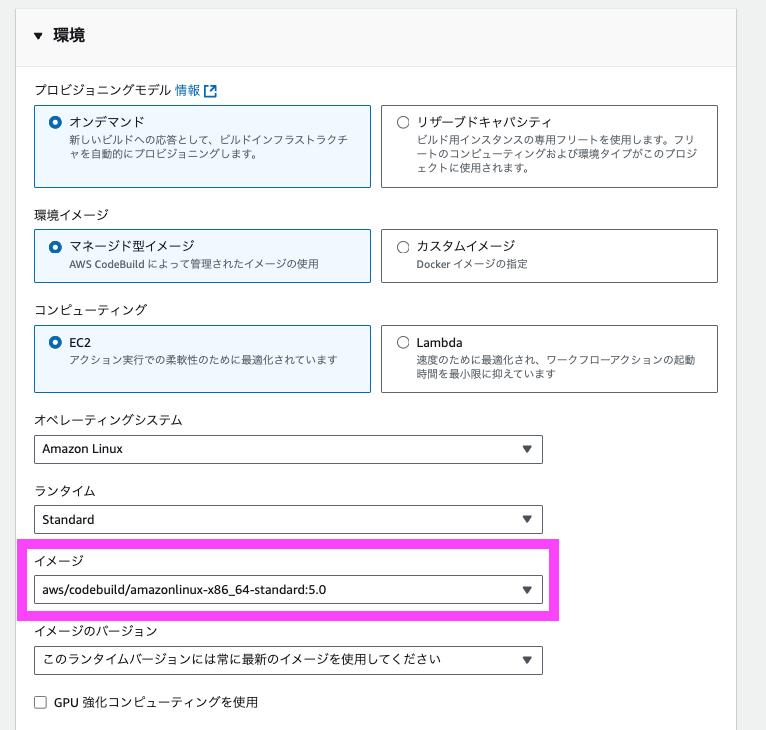Click the オンデマンド description text

[208, 147]
